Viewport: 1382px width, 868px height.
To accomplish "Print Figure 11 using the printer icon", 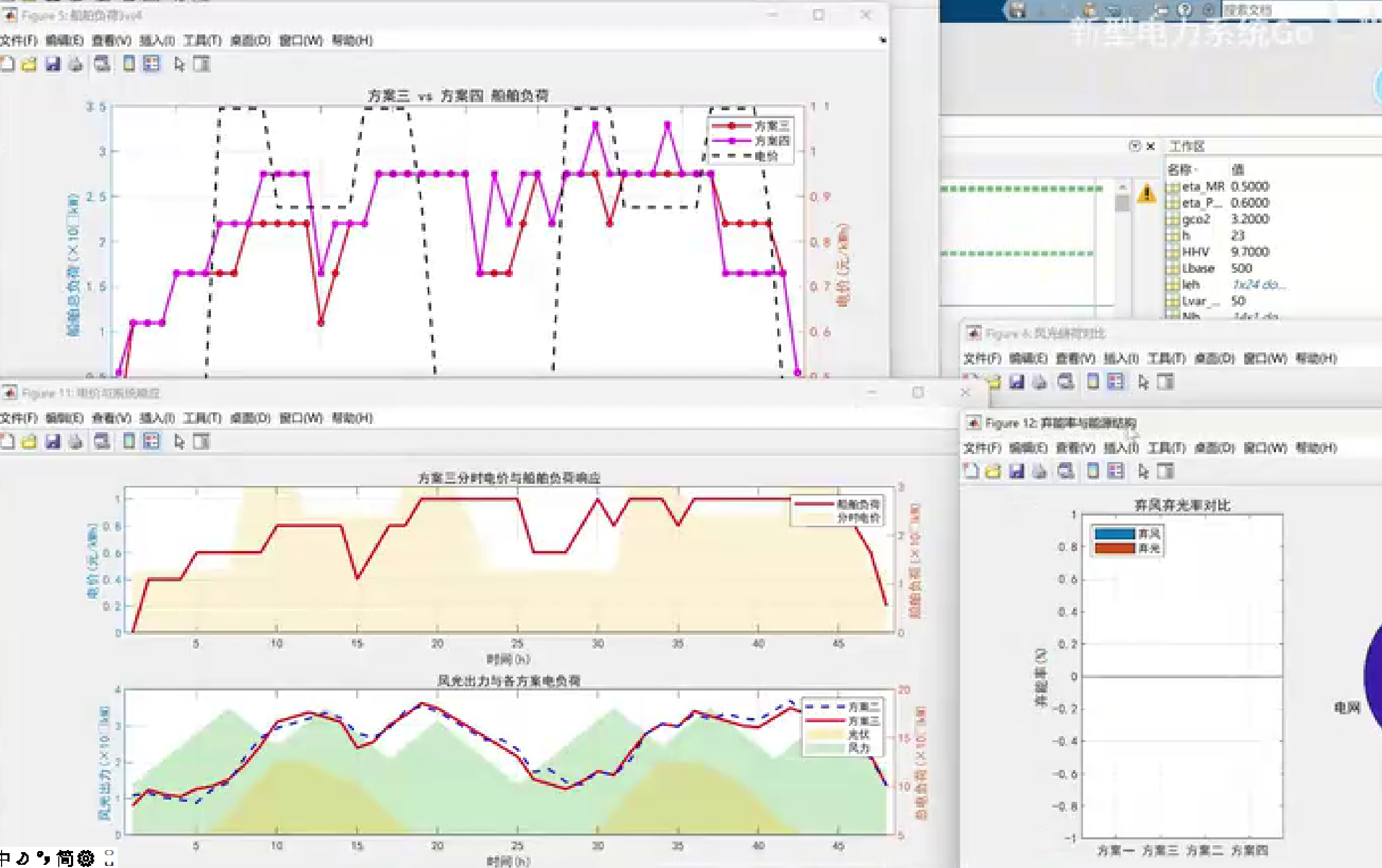I will coord(76,441).
